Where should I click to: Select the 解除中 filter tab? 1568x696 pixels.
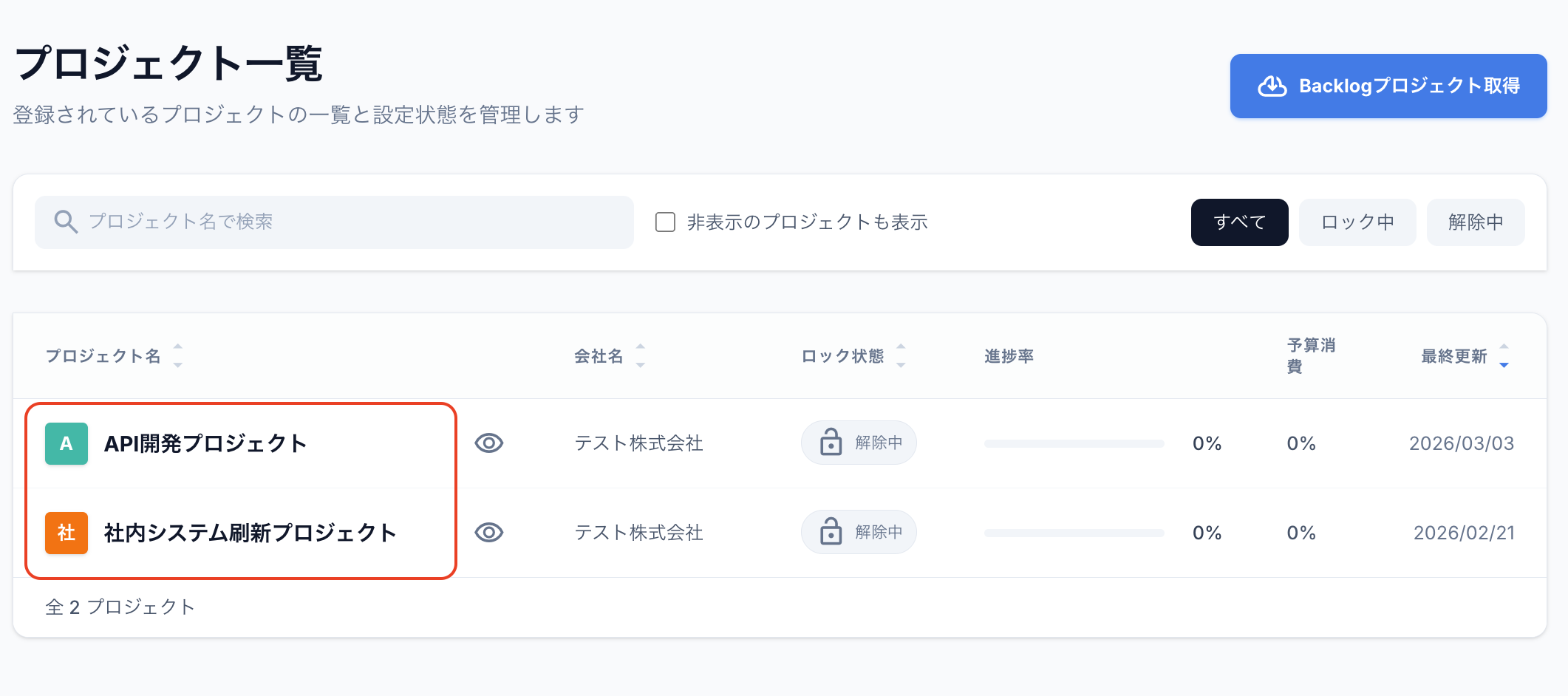tap(1475, 222)
